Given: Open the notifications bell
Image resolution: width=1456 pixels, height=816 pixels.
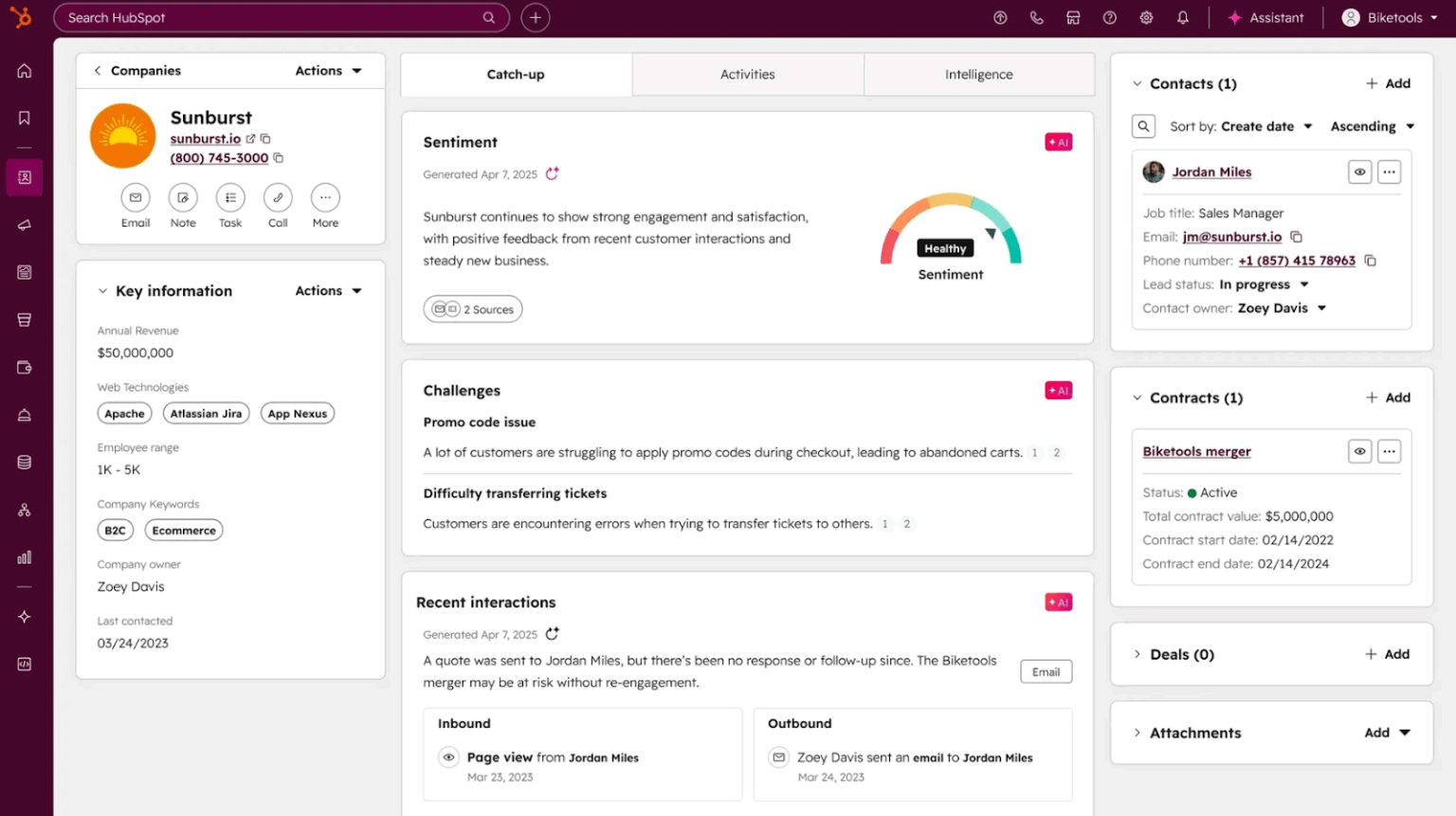Looking at the screenshot, I should pyautogui.click(x=1183, y=18).
